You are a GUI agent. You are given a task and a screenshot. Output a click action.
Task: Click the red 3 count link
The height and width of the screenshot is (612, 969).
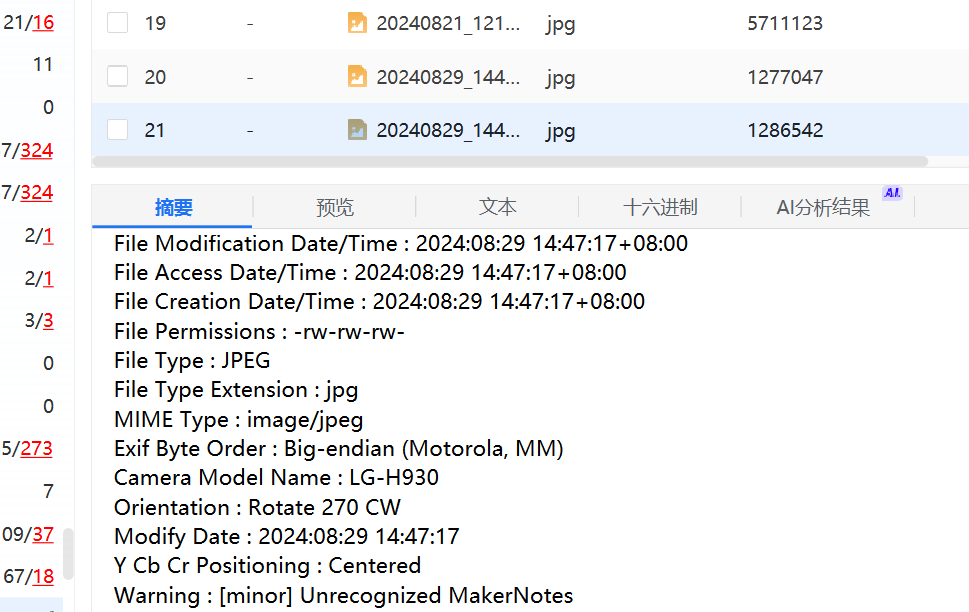tap(48, 320)
